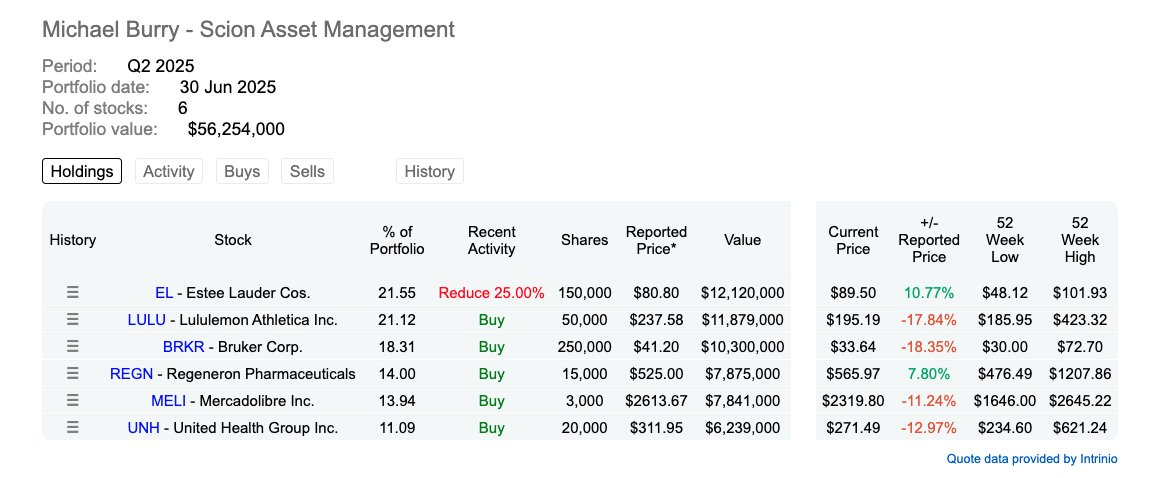Viewport: 1169px width, 478px height.
Task: Click the History column header
Action: [72, 240]
